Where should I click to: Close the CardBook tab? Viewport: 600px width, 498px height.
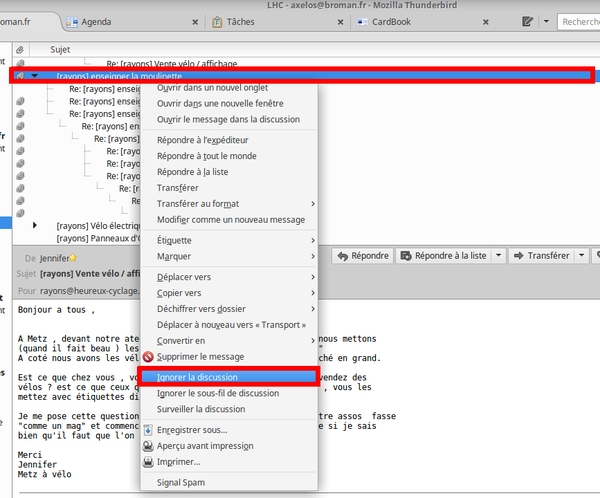[486, 22]
